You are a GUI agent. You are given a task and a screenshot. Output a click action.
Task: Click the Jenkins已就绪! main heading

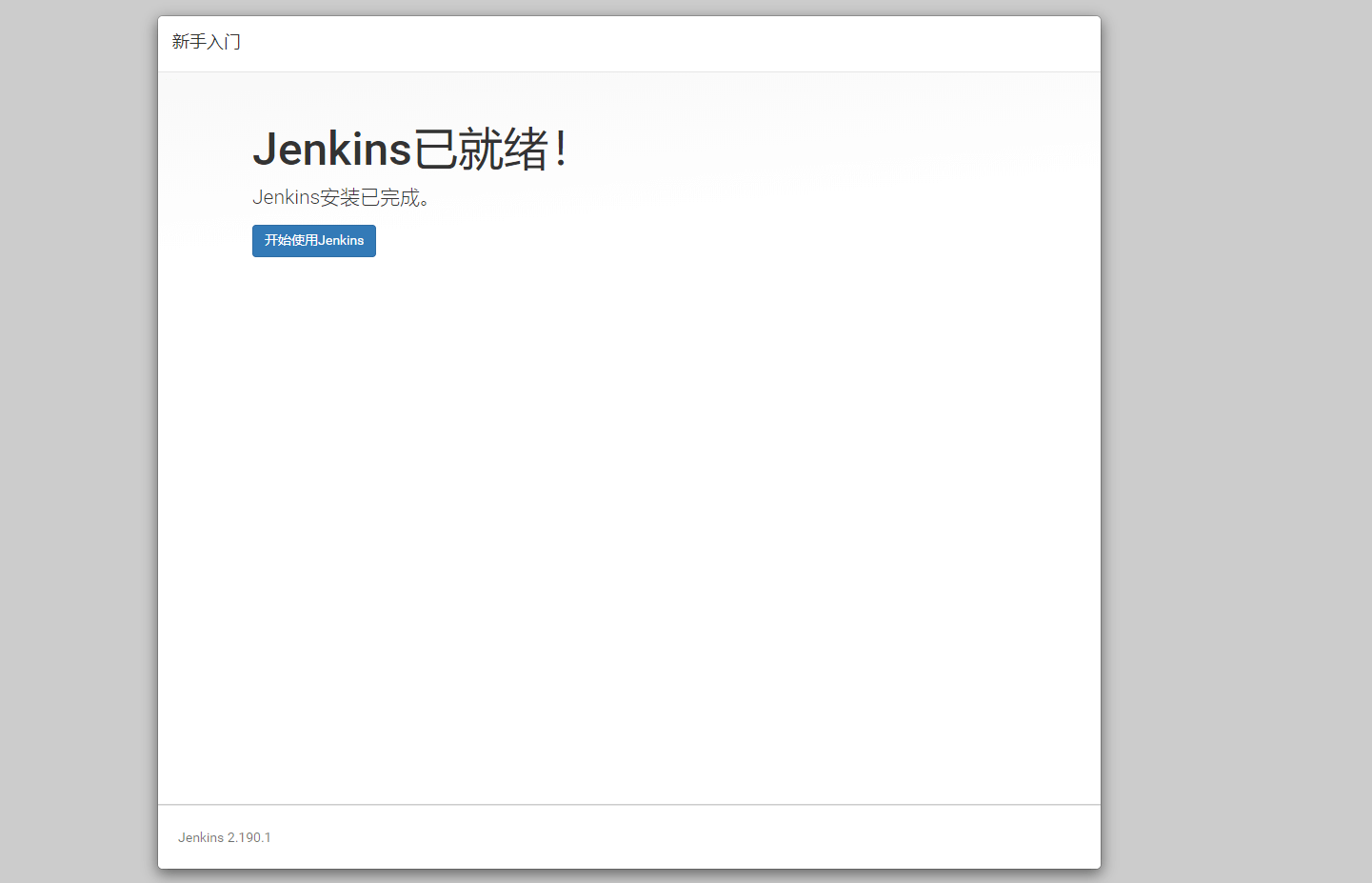pos(409,150)
